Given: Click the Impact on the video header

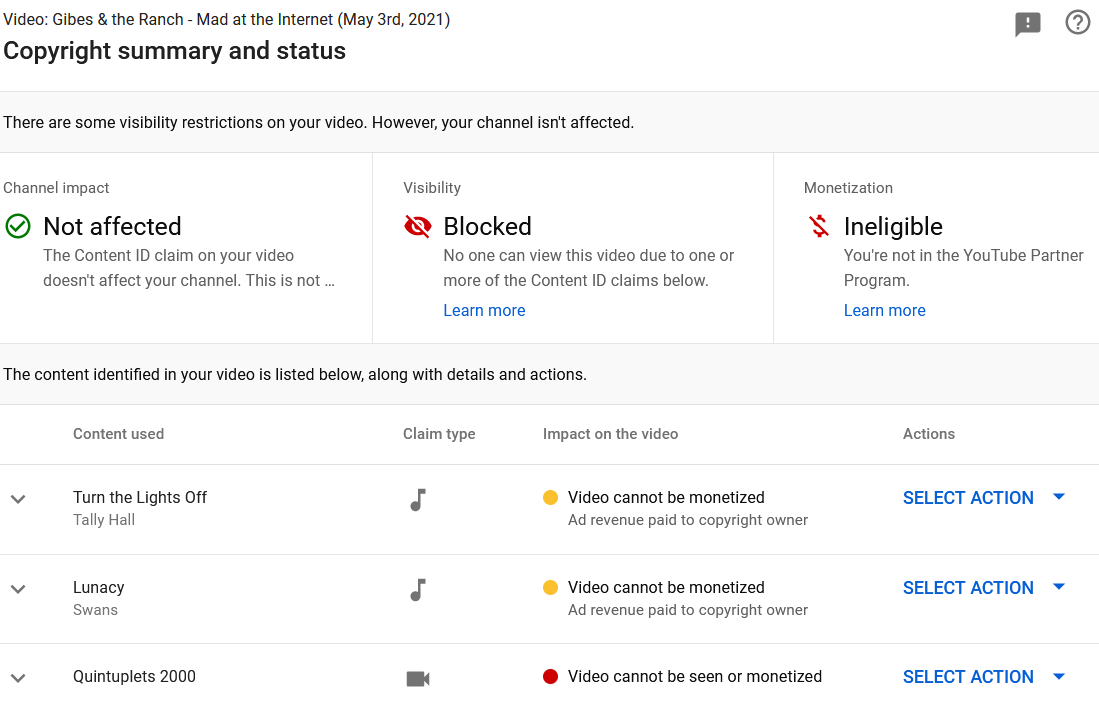Looking at the screenshot, I should 610,434.
